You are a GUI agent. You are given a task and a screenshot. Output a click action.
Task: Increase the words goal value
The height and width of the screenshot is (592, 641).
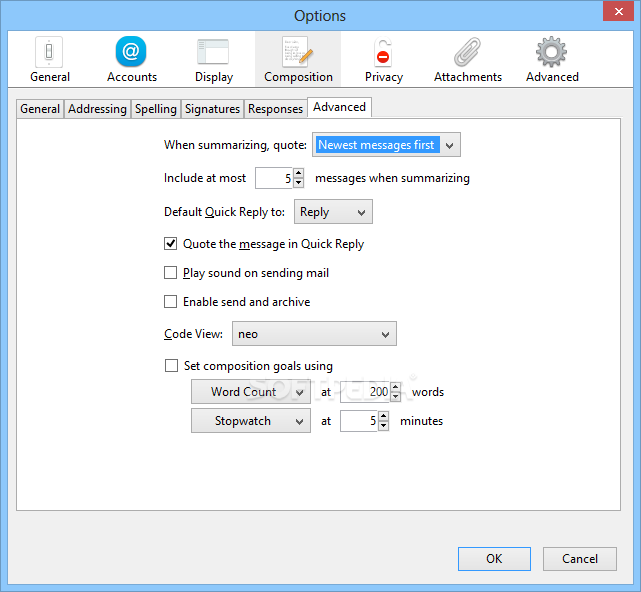pos(395,387)
